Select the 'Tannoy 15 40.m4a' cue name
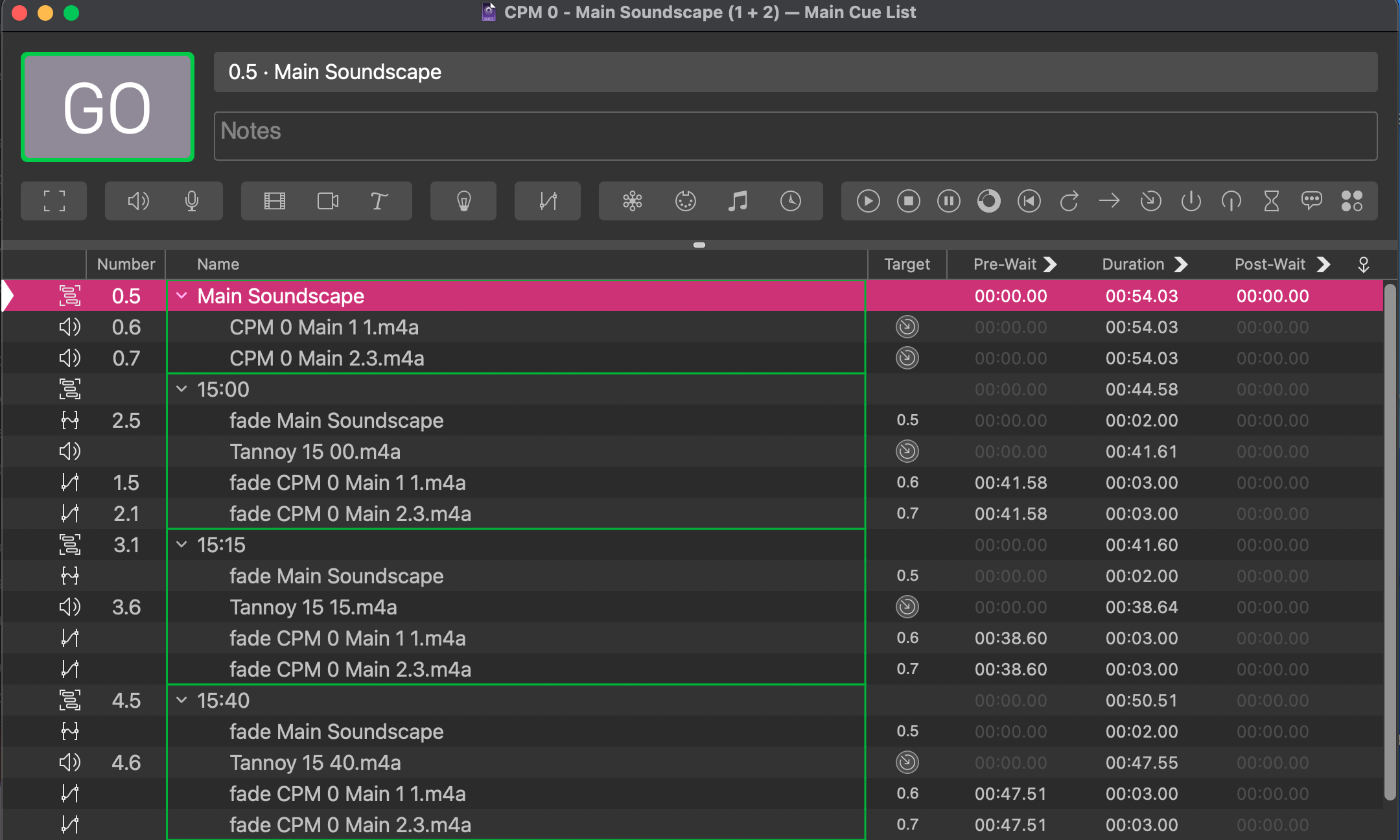 pos(315,763)
